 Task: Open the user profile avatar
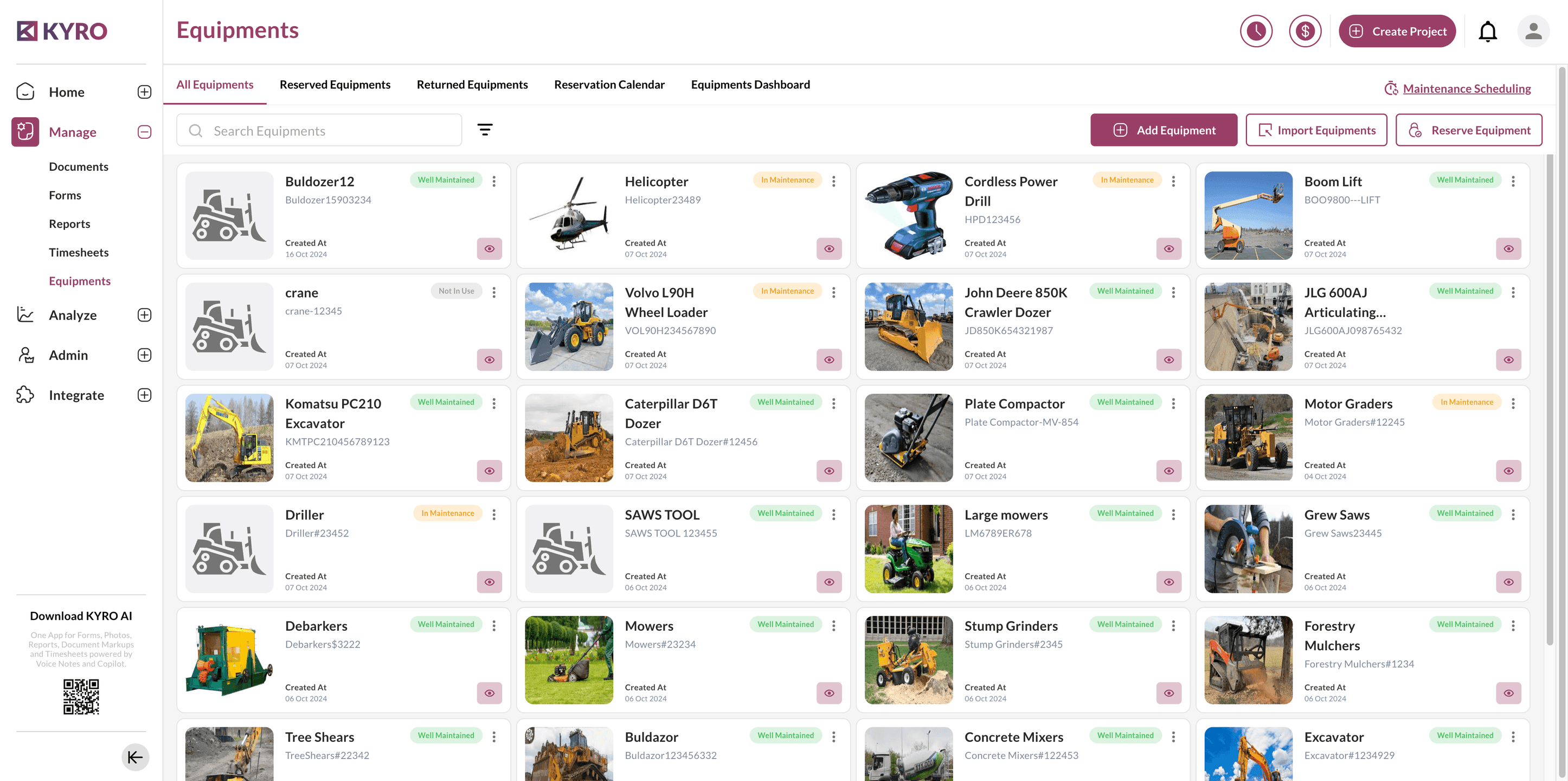[x=1533, y=31]
